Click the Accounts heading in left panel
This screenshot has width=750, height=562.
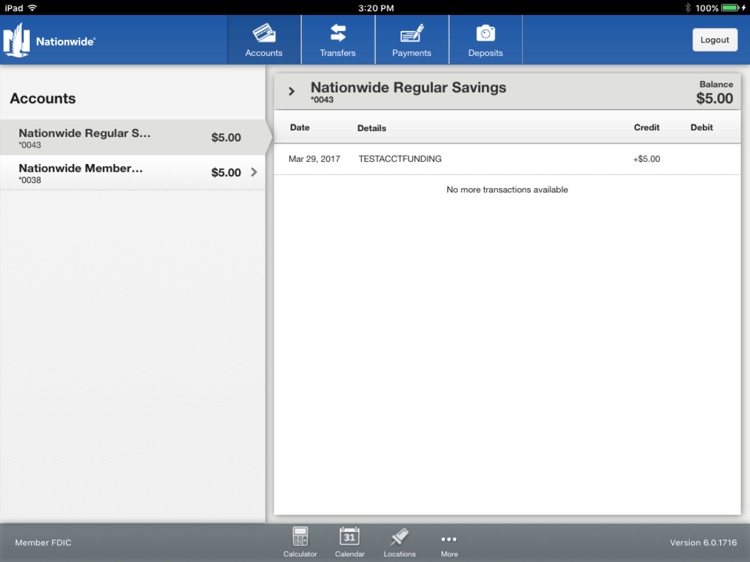(43, 99)
